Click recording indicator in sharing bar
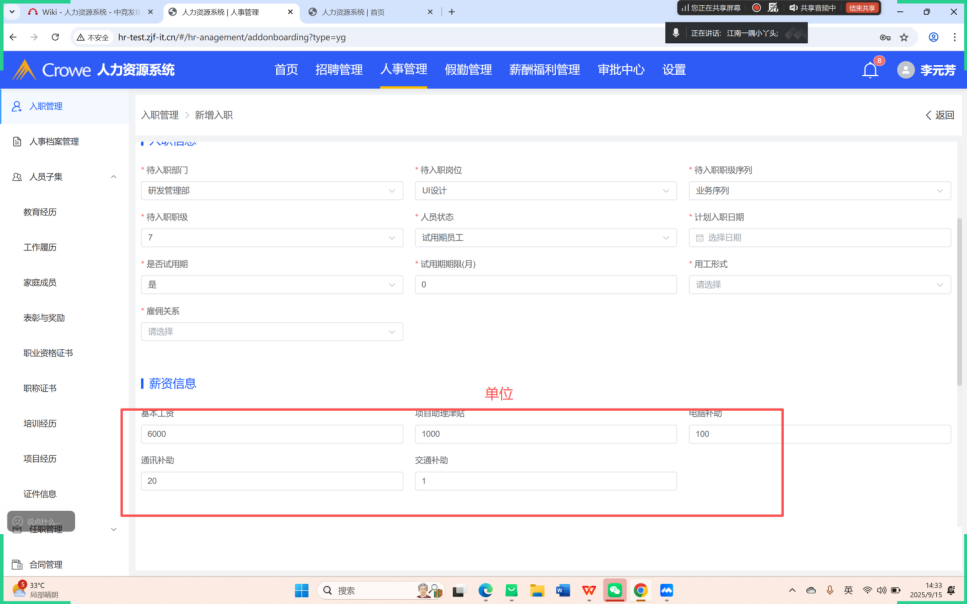Image resolution: width=968 pixels, height=605 pixels. 756,8
